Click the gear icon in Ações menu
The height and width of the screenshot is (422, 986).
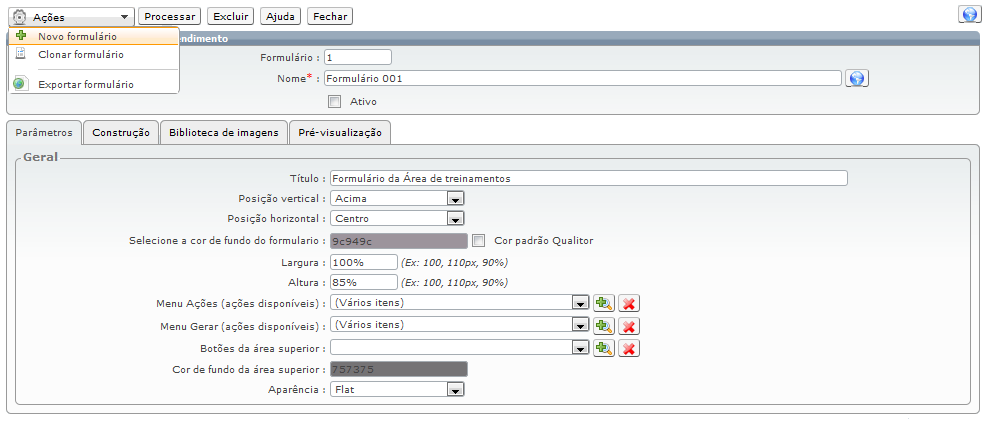19,17
